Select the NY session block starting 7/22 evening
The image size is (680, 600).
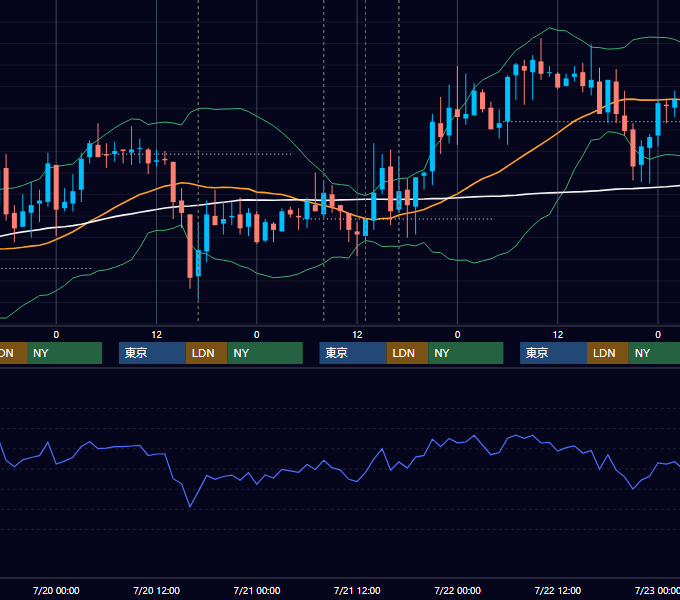[x=654, y=353]
